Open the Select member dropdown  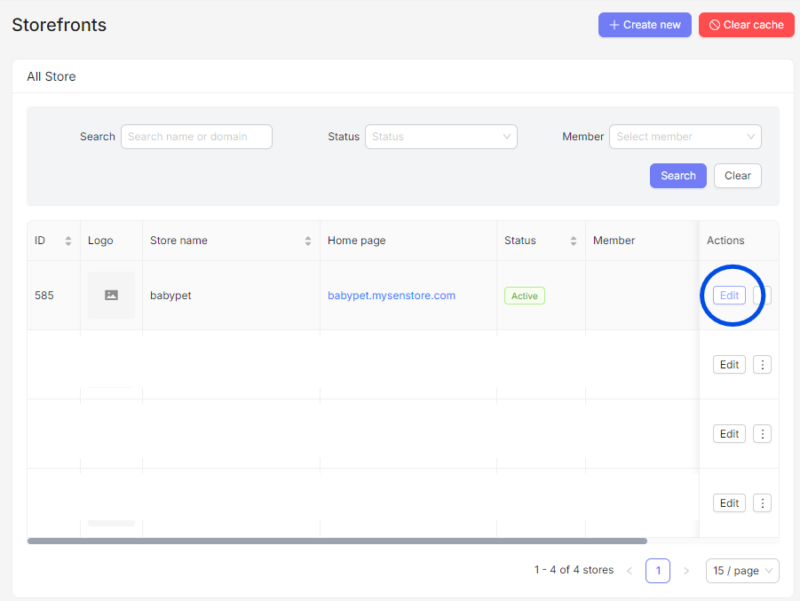coord(685,137)
